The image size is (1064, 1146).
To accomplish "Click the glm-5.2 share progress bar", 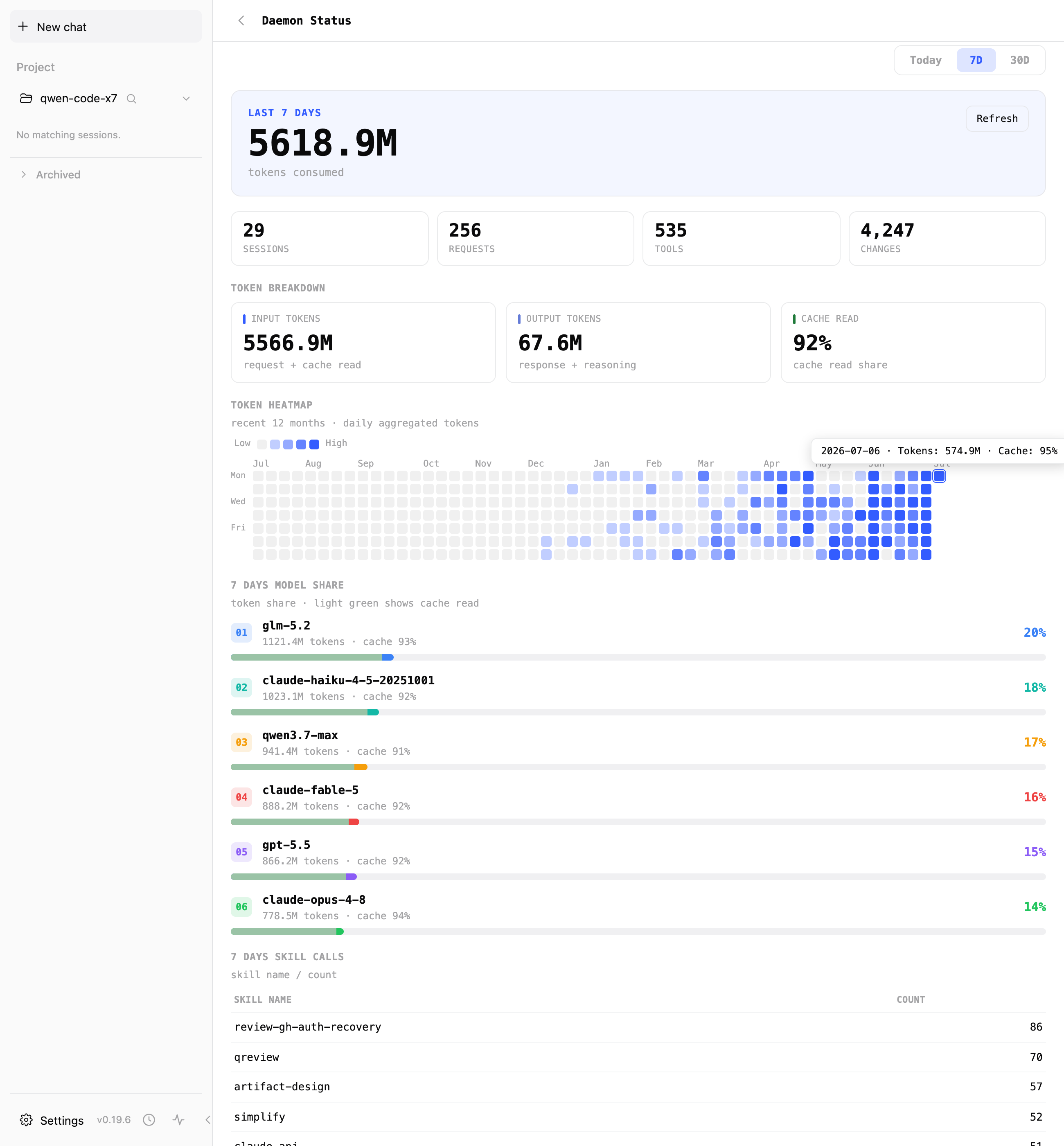I will pyautogui.click(x=638, y=657).
